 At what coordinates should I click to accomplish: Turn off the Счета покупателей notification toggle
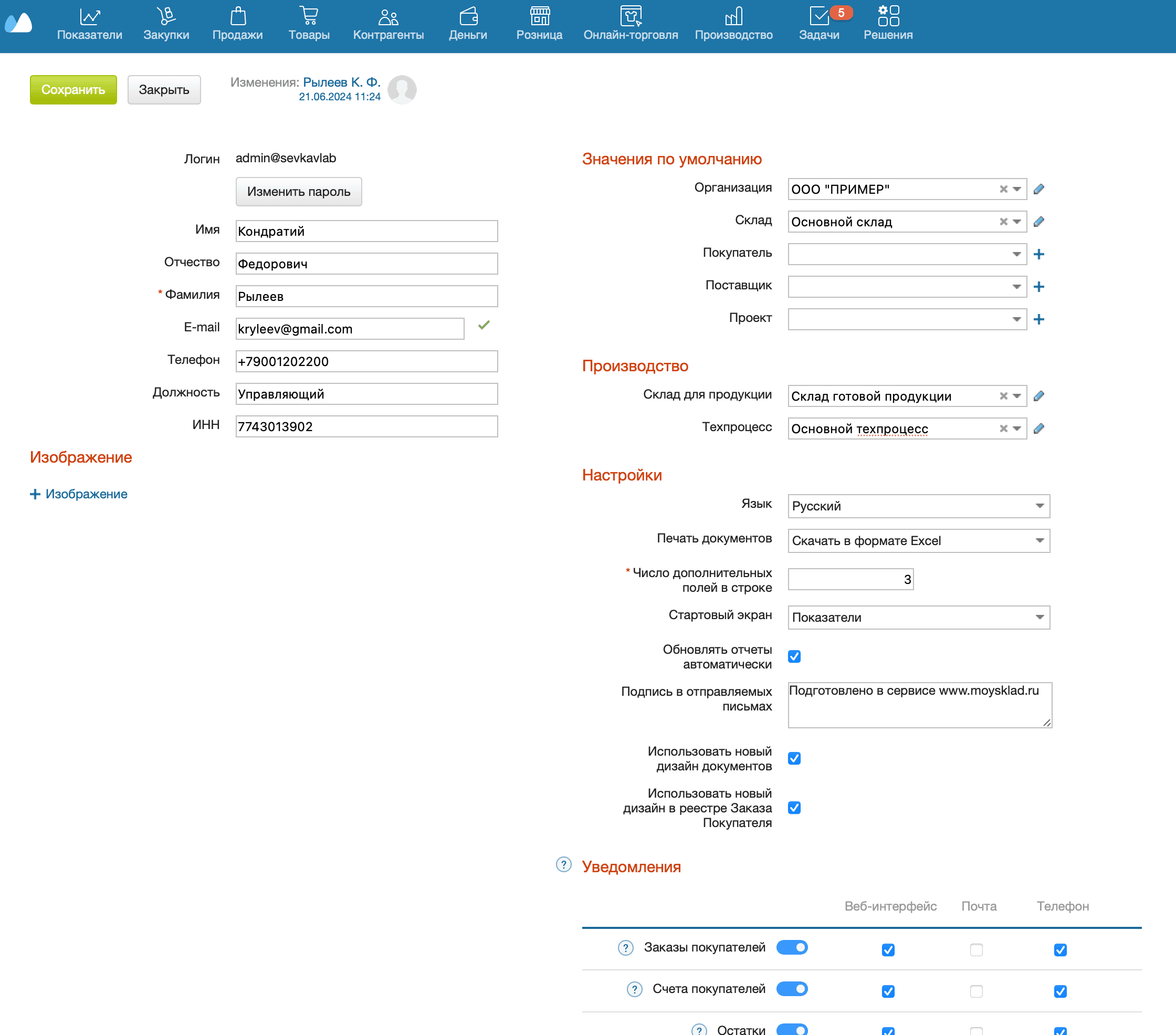(x=792, y=989)
